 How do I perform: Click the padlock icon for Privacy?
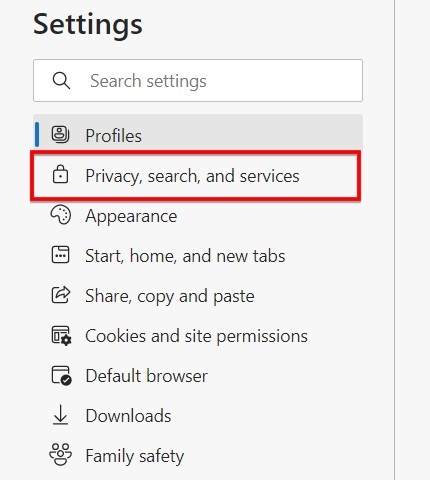tap(60, 175)
